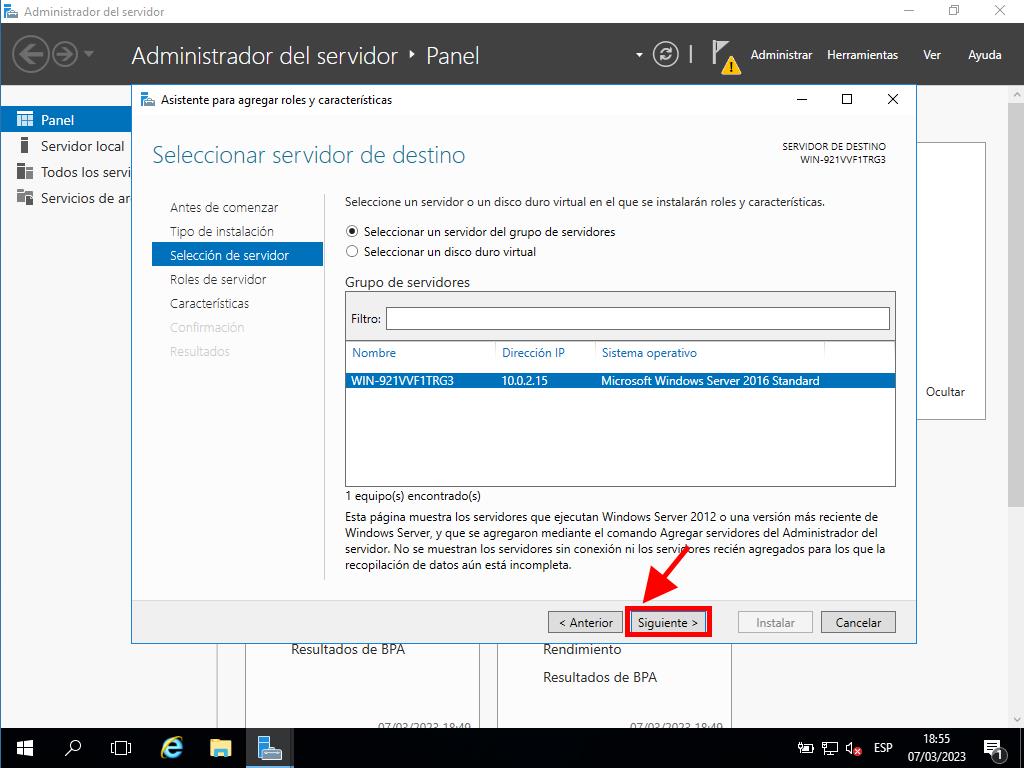
Task: Open the Herramientas menu
Action: [862, 55]
